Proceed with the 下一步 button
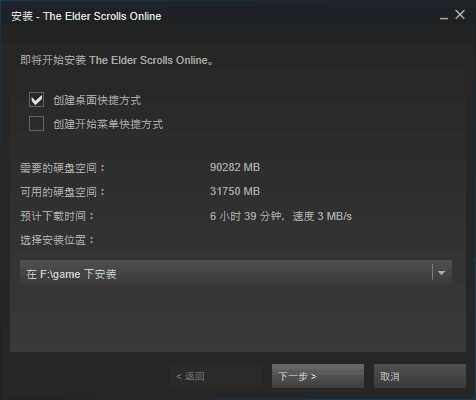Image resolution: width=476 pixels, height=400 pixels. click(318, 376)
